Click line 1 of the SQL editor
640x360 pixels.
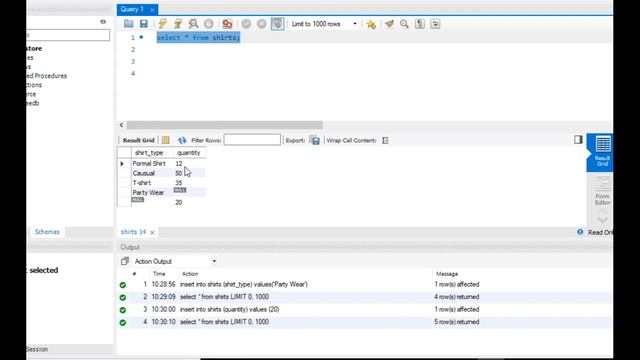198,38
